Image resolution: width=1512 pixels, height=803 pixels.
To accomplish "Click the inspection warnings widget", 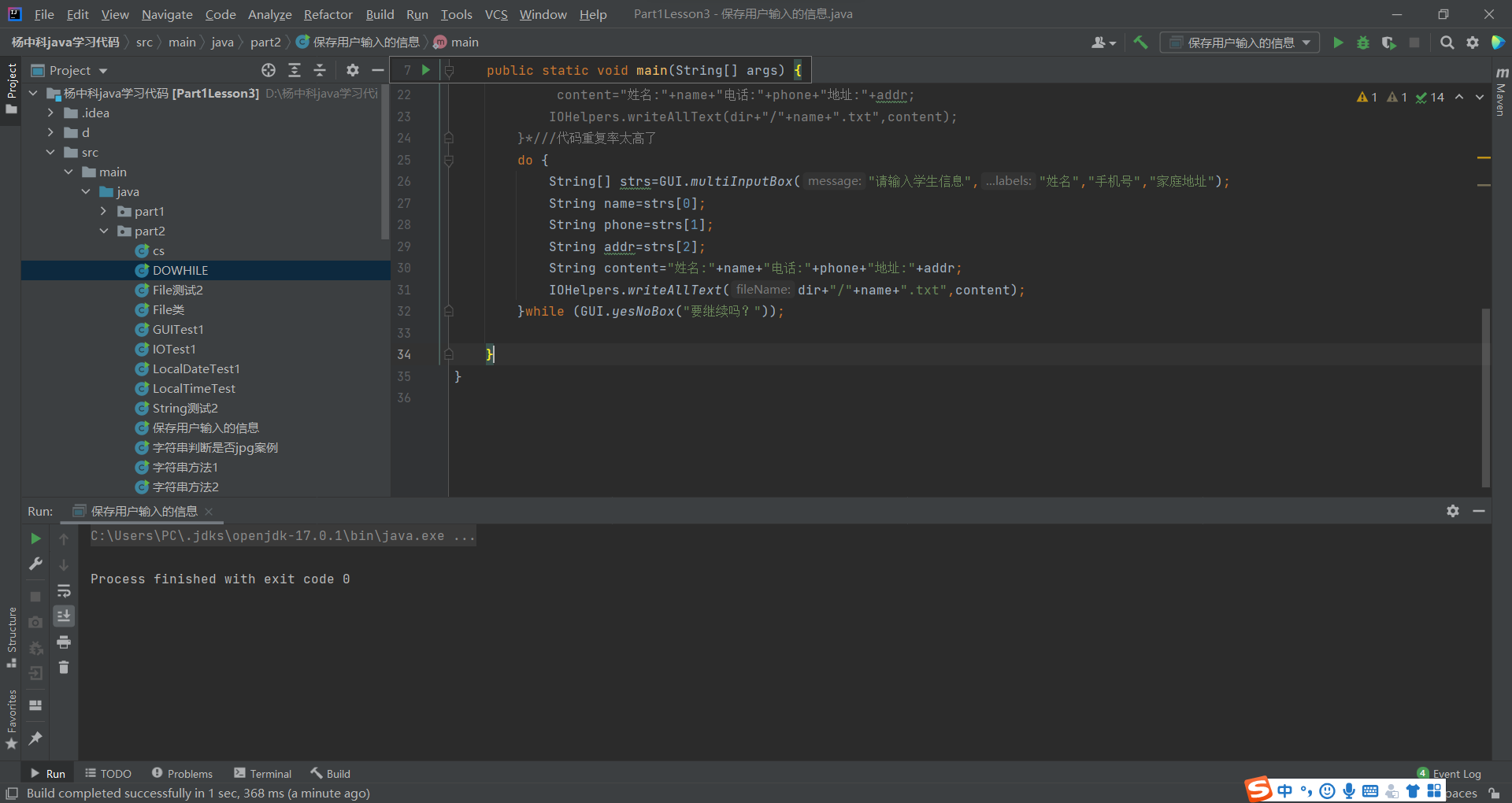I will click(1400, 97).
